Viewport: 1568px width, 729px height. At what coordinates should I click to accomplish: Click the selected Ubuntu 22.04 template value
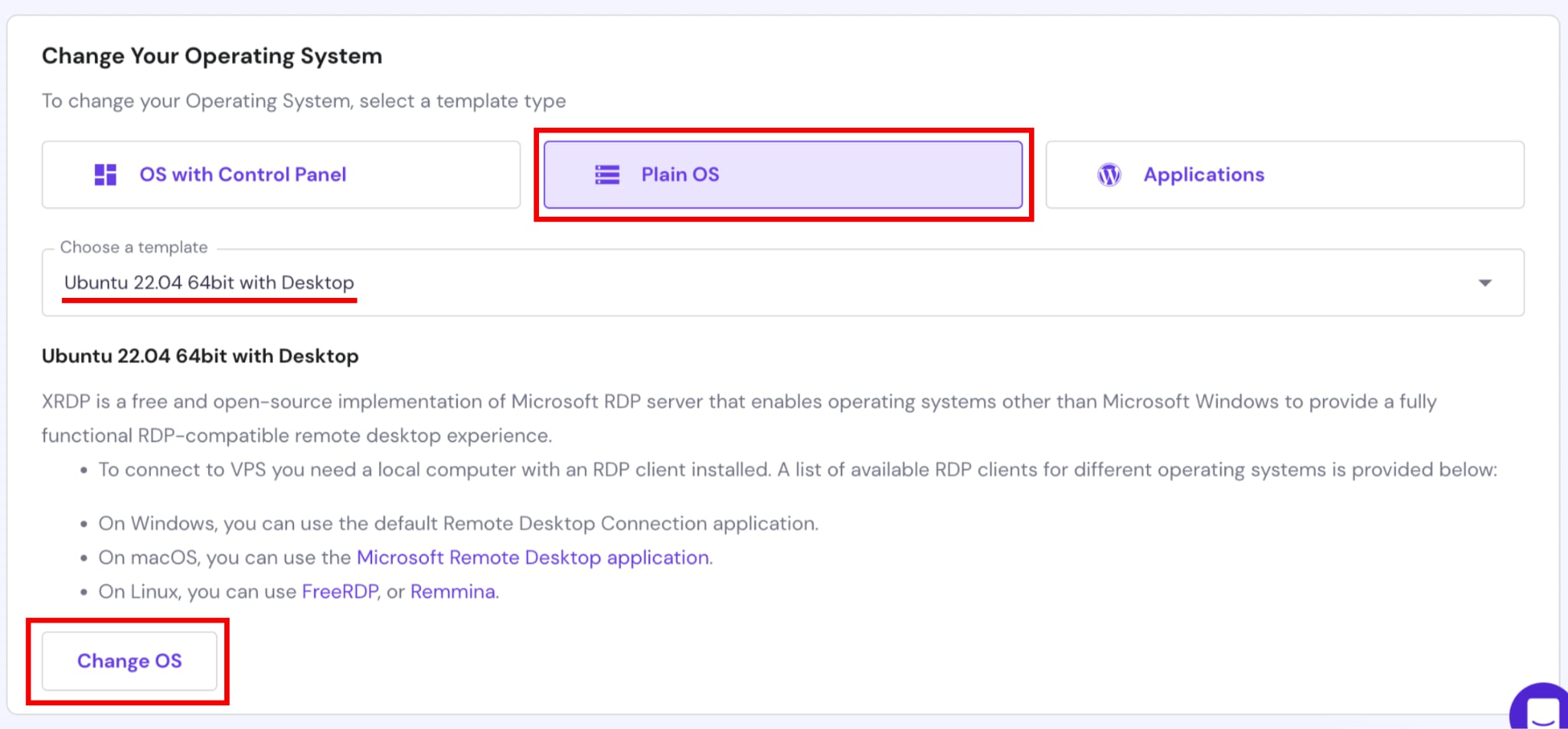tap(209, 283)
